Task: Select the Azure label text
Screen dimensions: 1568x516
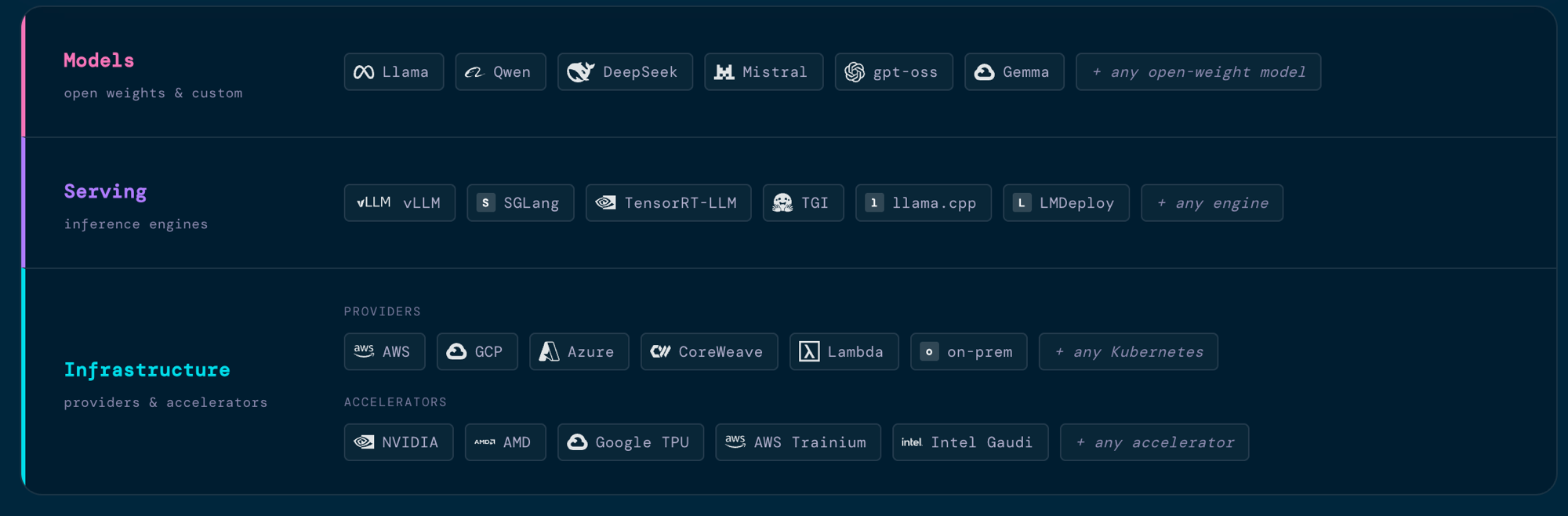Action: (590, 352)
